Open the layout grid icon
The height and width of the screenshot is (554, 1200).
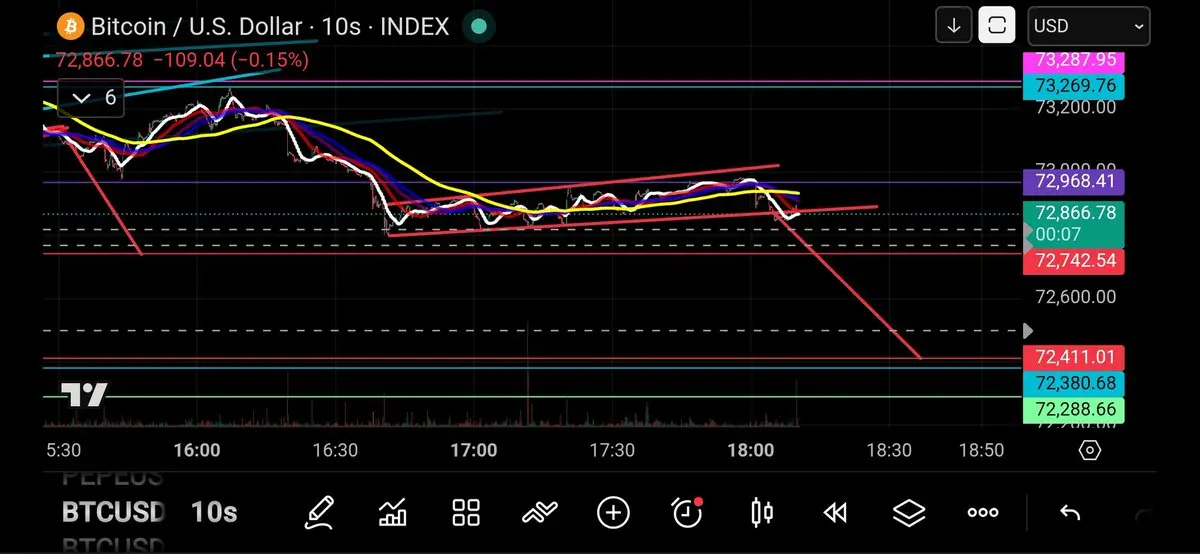pyautogui.click(x=466, y=513)
